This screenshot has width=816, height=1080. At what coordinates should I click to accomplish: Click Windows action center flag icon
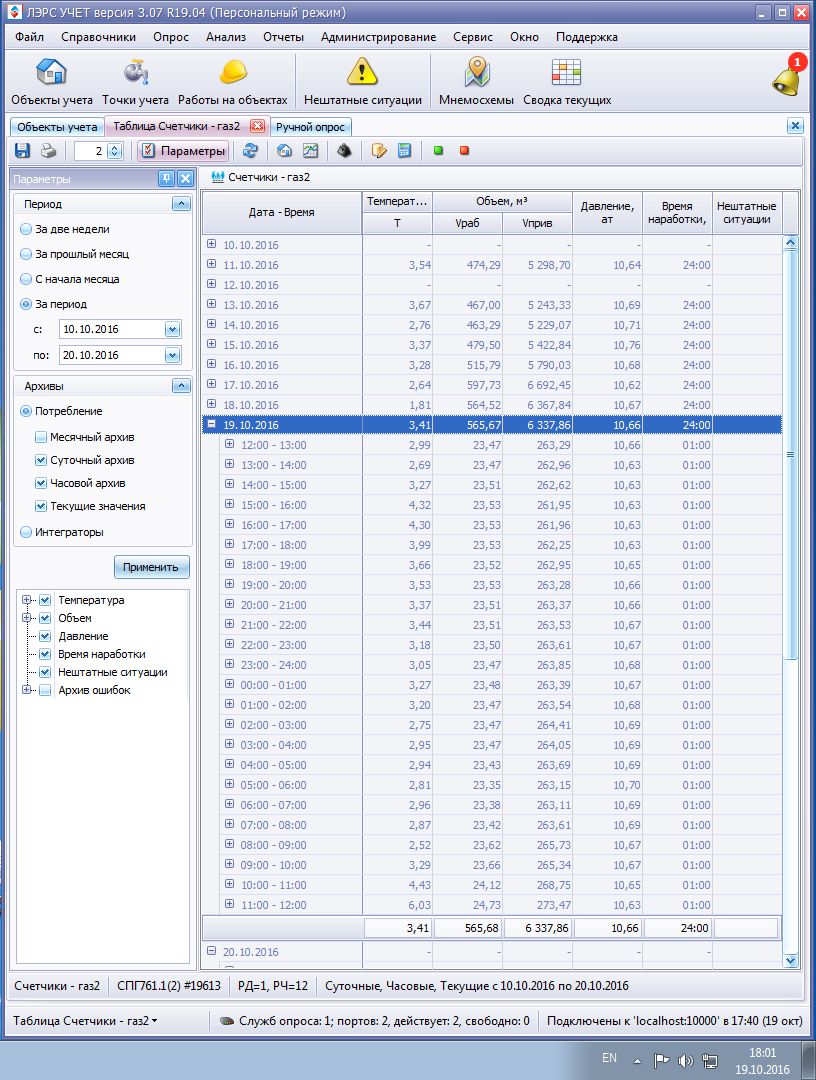click(x=660, y=1061)
